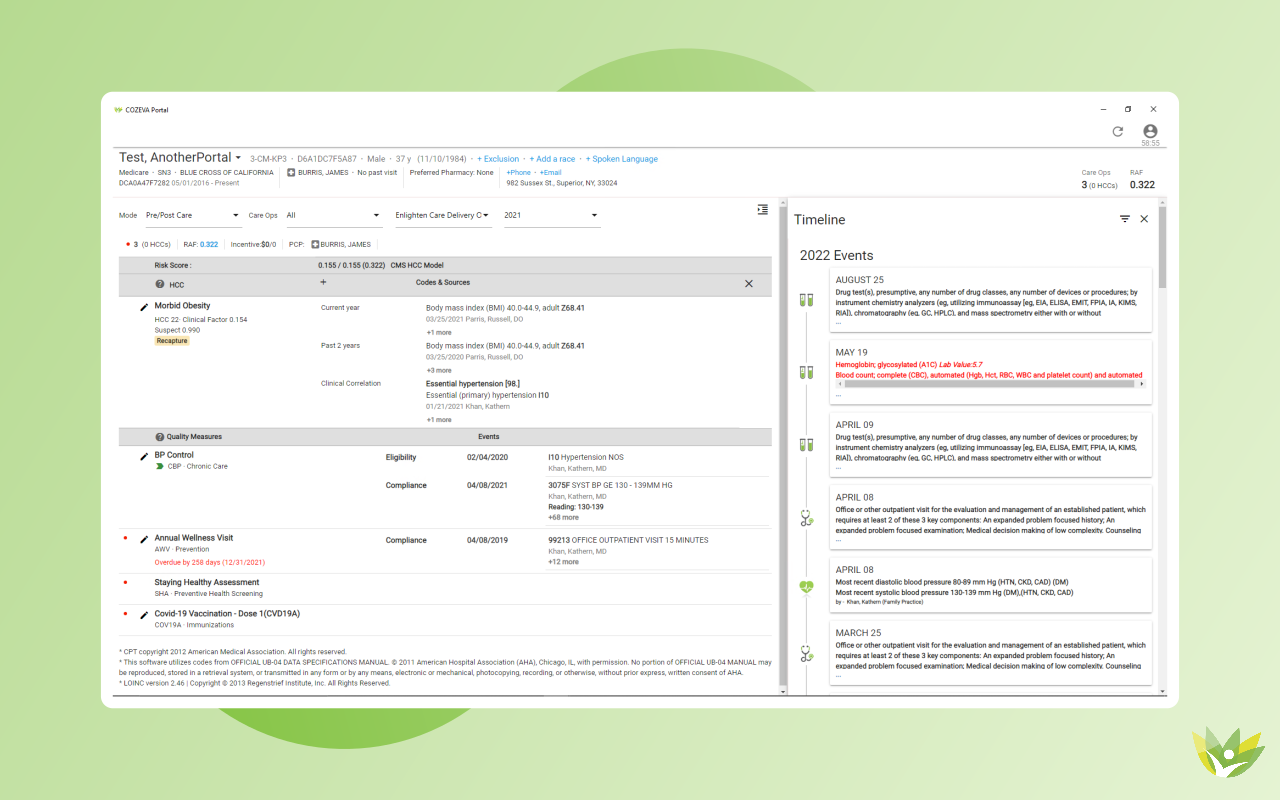
Task: Close the Codes & Sources section
Action: point(749,284)
